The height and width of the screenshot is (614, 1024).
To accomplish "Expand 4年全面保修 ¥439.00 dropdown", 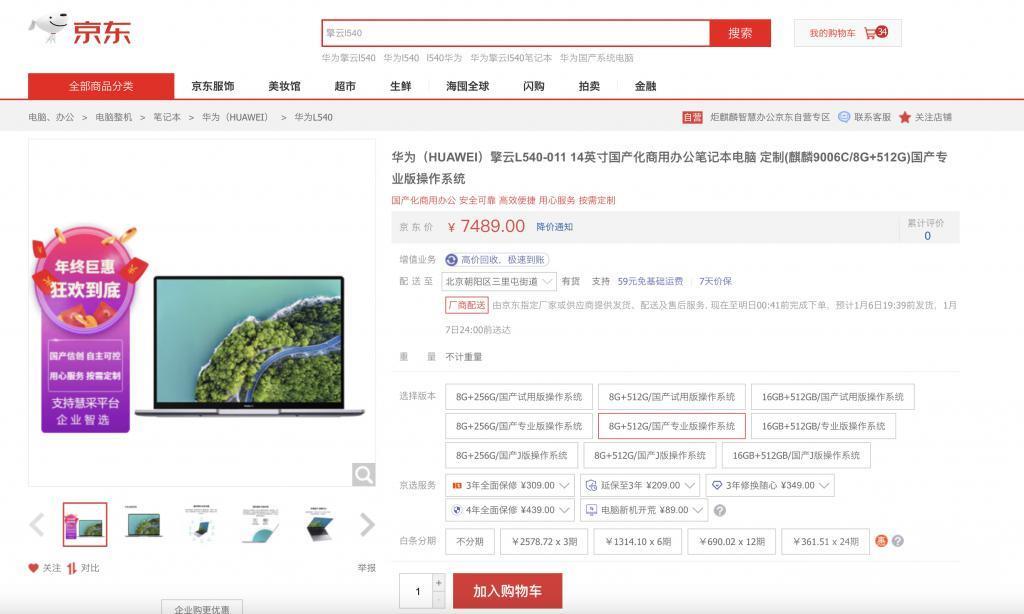I will [x=510, y=510].
